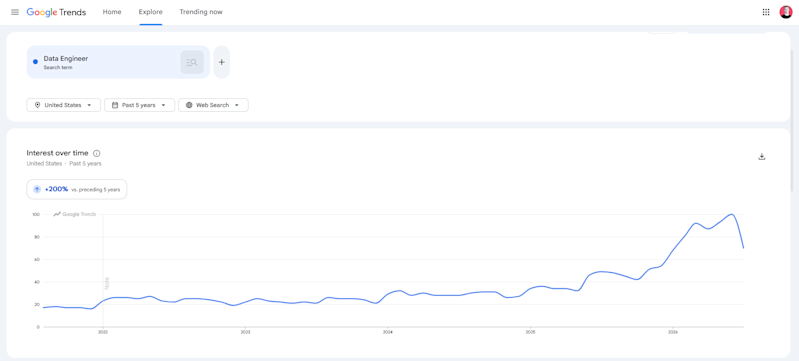
Task: Edit the Data Engineer search term
Action: pos(102,62)
